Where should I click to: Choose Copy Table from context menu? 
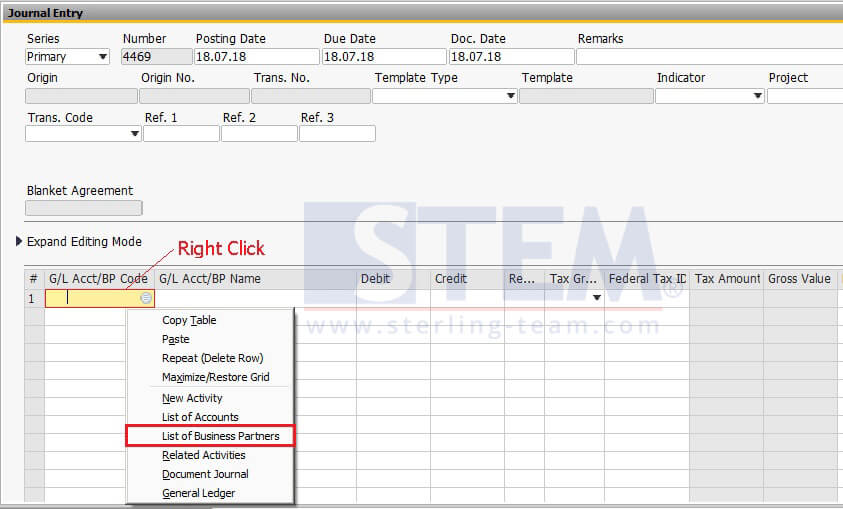[189, 320]
